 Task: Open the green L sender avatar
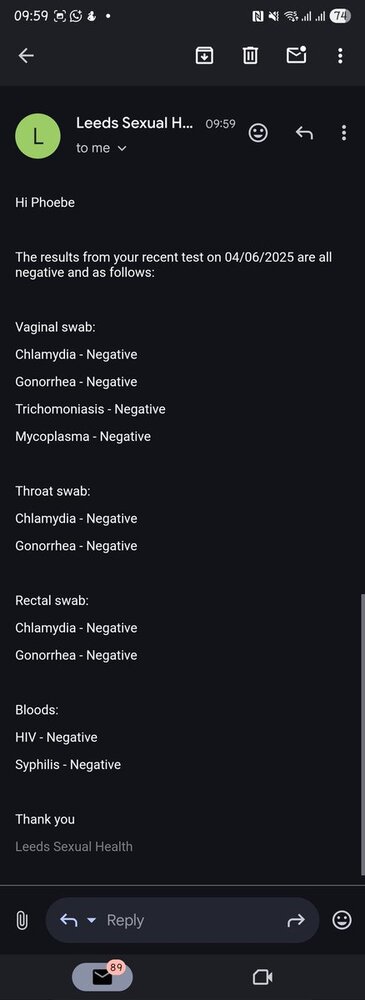tap(38, 136)
